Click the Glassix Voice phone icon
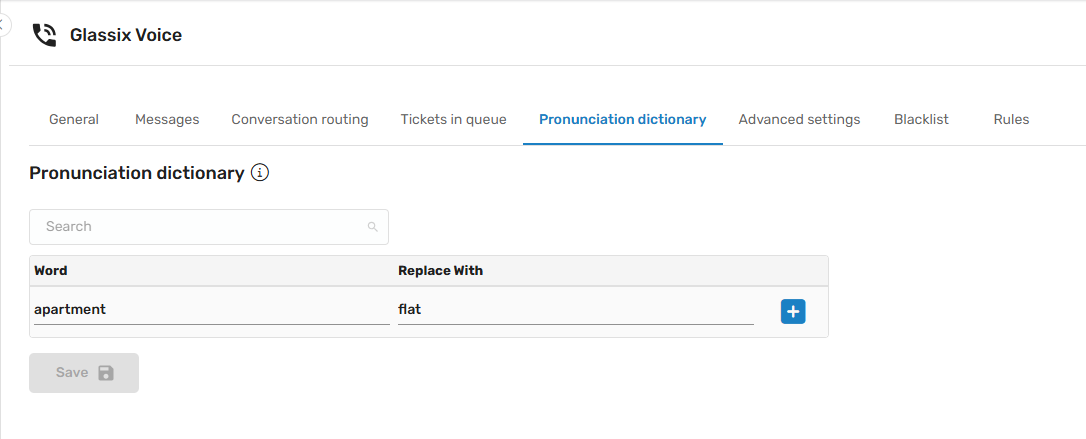 (44, 36)
